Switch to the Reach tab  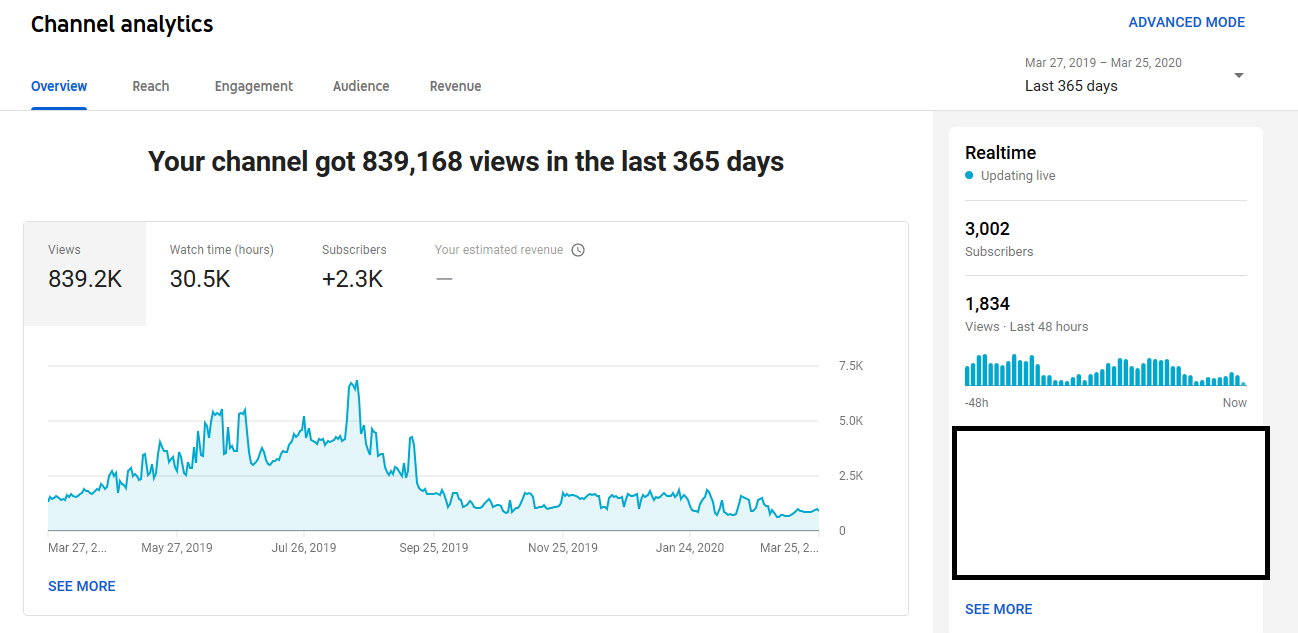click(x=151, y=86)
